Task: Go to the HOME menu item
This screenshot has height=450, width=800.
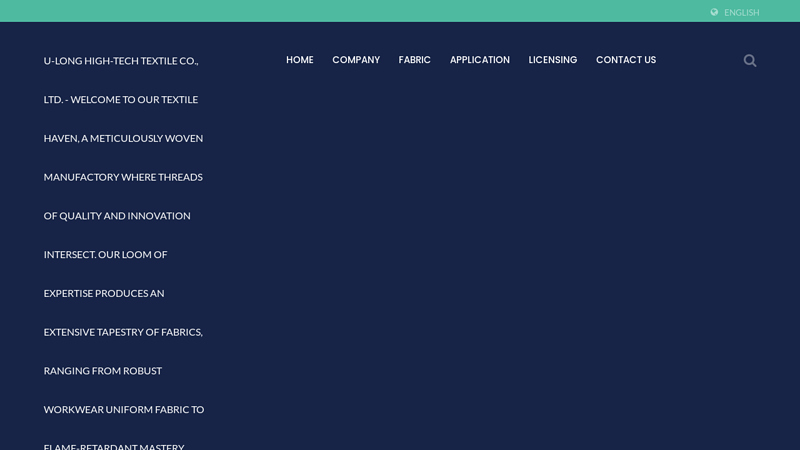Action: click(299, 60)
